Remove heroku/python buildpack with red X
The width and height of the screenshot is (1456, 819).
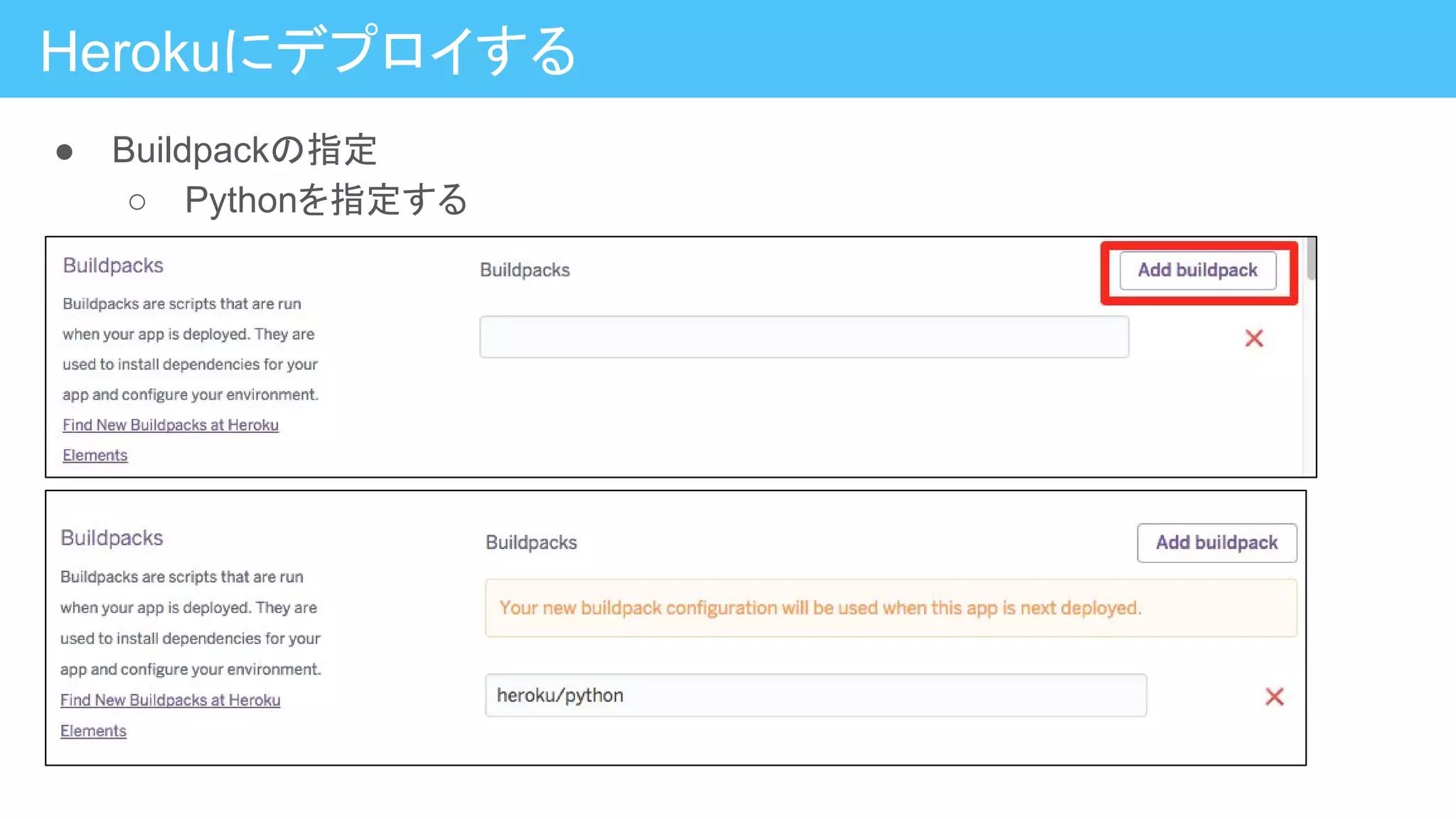[x=1274, y=697]
